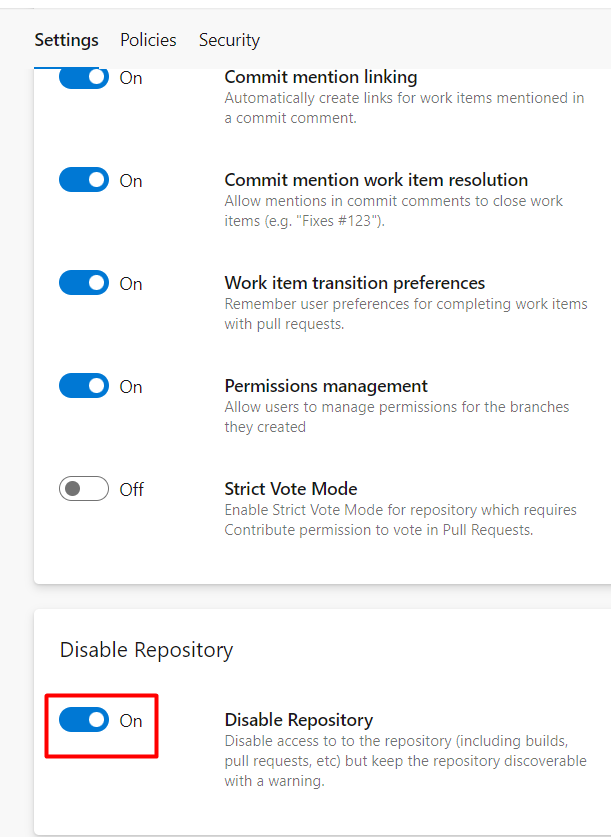Toggle Work item transition preferences off
611x837 pixels.
pyautogui.click(x=84, y=283)
